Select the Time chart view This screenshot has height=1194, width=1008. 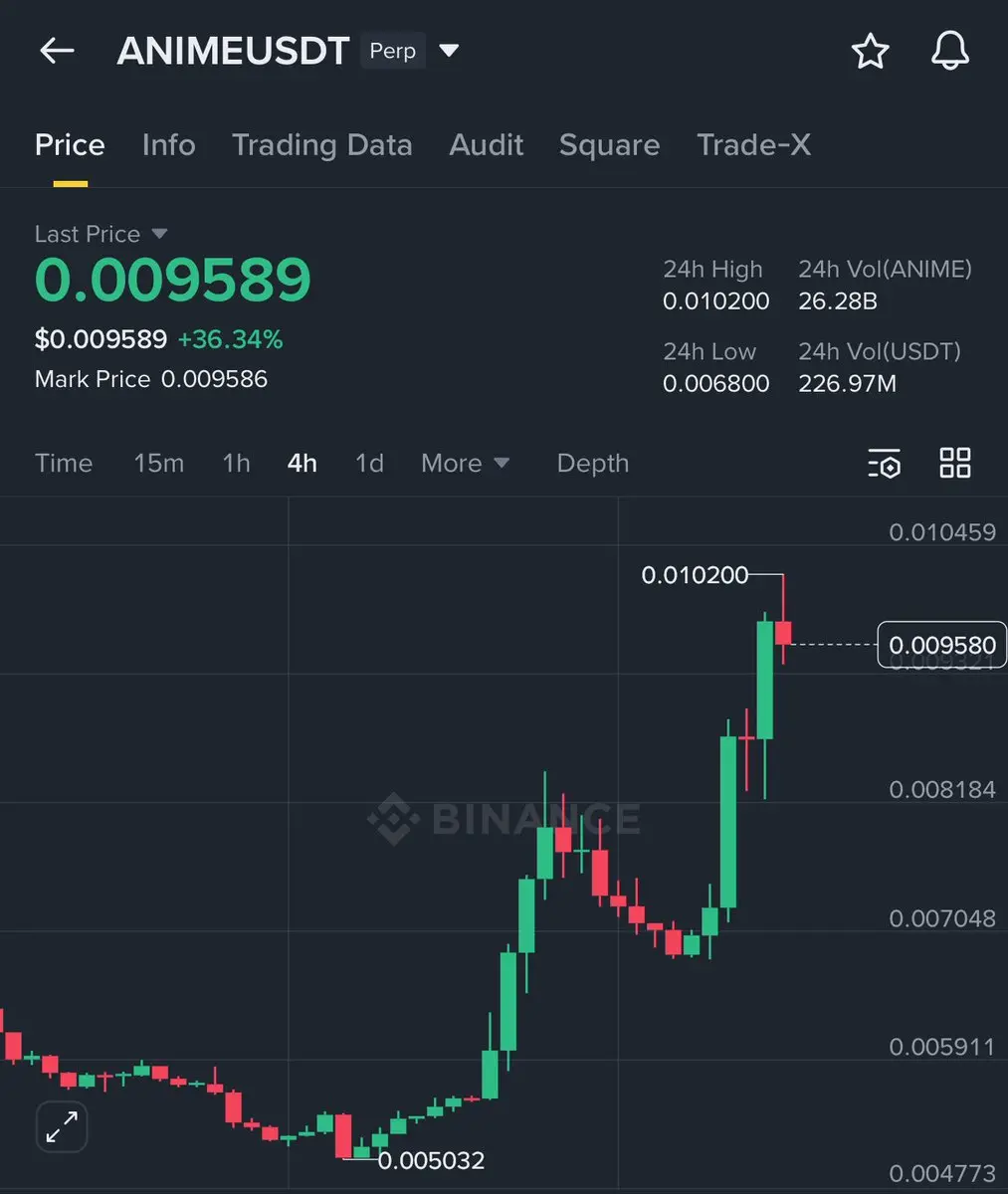click(x=64, y=463)
